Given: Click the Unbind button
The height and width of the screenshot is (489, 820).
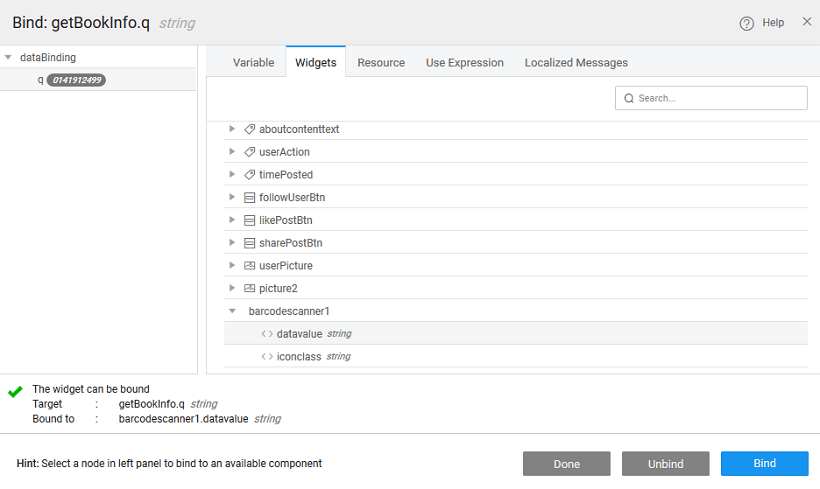Looking at the screenshot, I should point(665,464).
